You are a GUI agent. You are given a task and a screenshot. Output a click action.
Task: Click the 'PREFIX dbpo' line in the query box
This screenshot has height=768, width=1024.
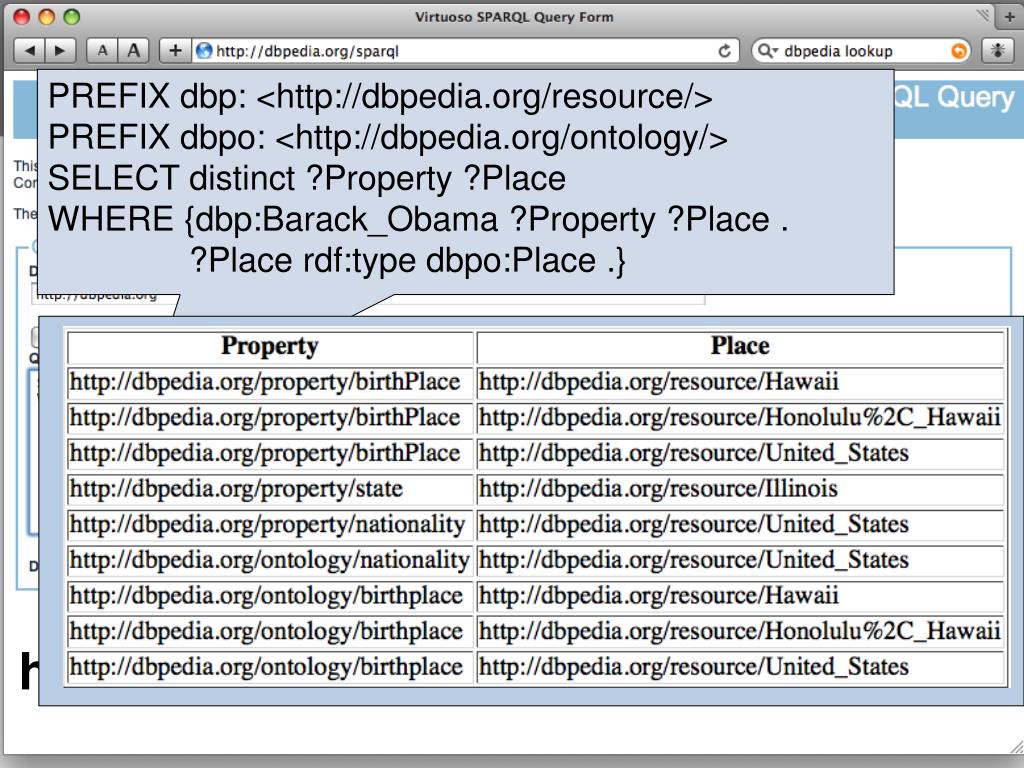coord(387,138)
